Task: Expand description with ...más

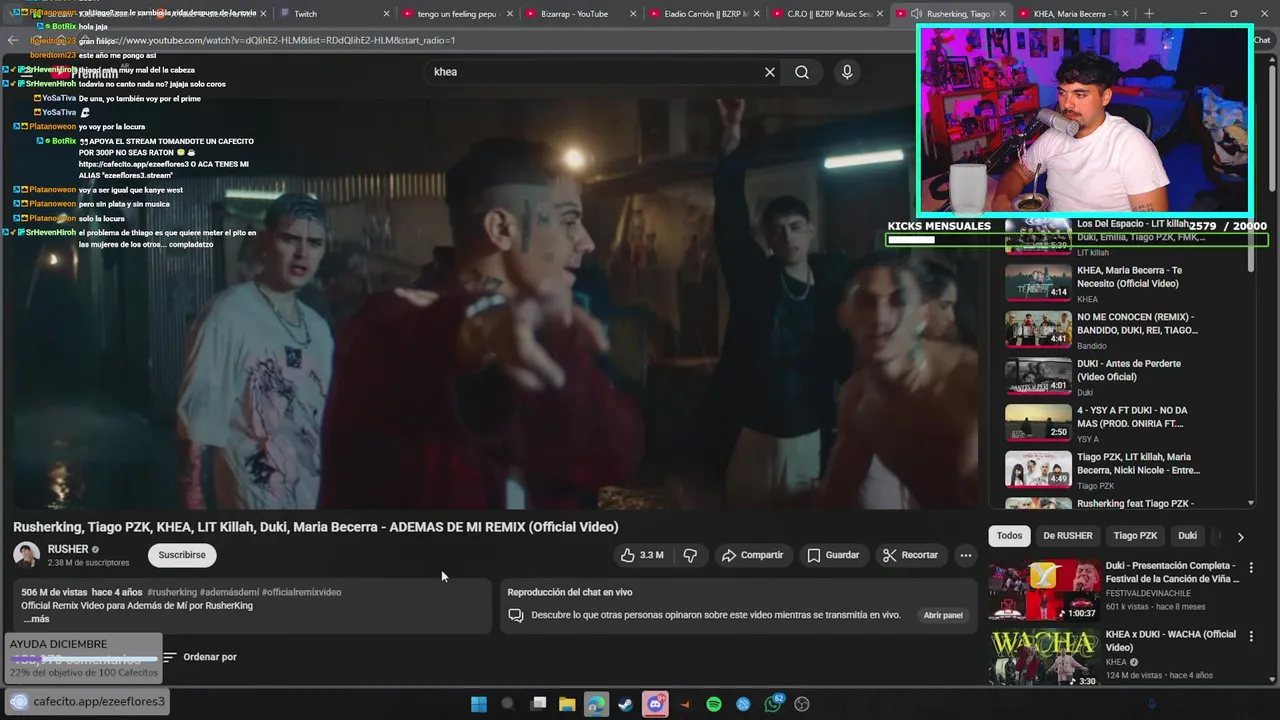Action: coord(36,619)
